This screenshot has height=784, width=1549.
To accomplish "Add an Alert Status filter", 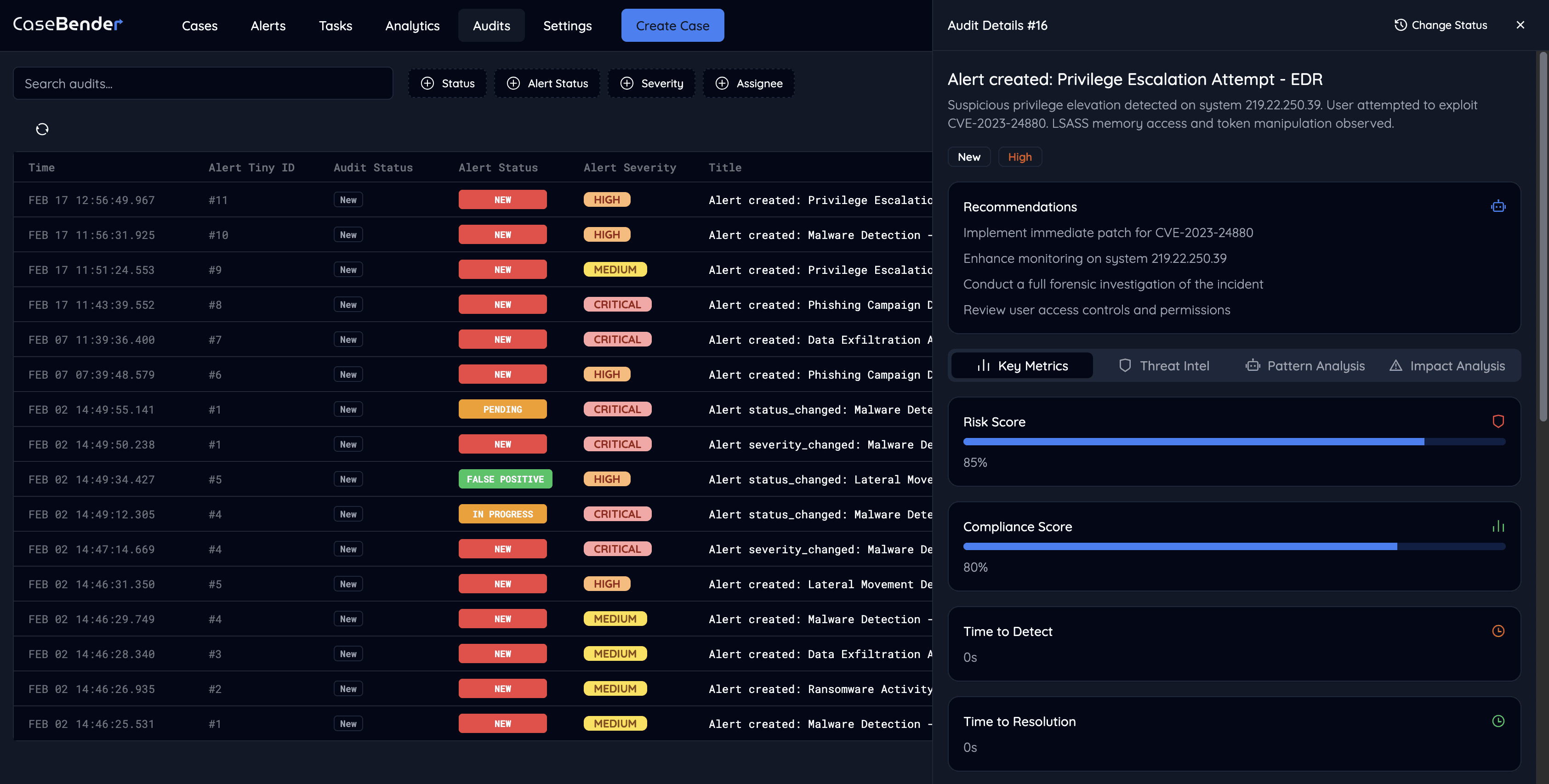I will pyautogui.click(x=547, y=84).
